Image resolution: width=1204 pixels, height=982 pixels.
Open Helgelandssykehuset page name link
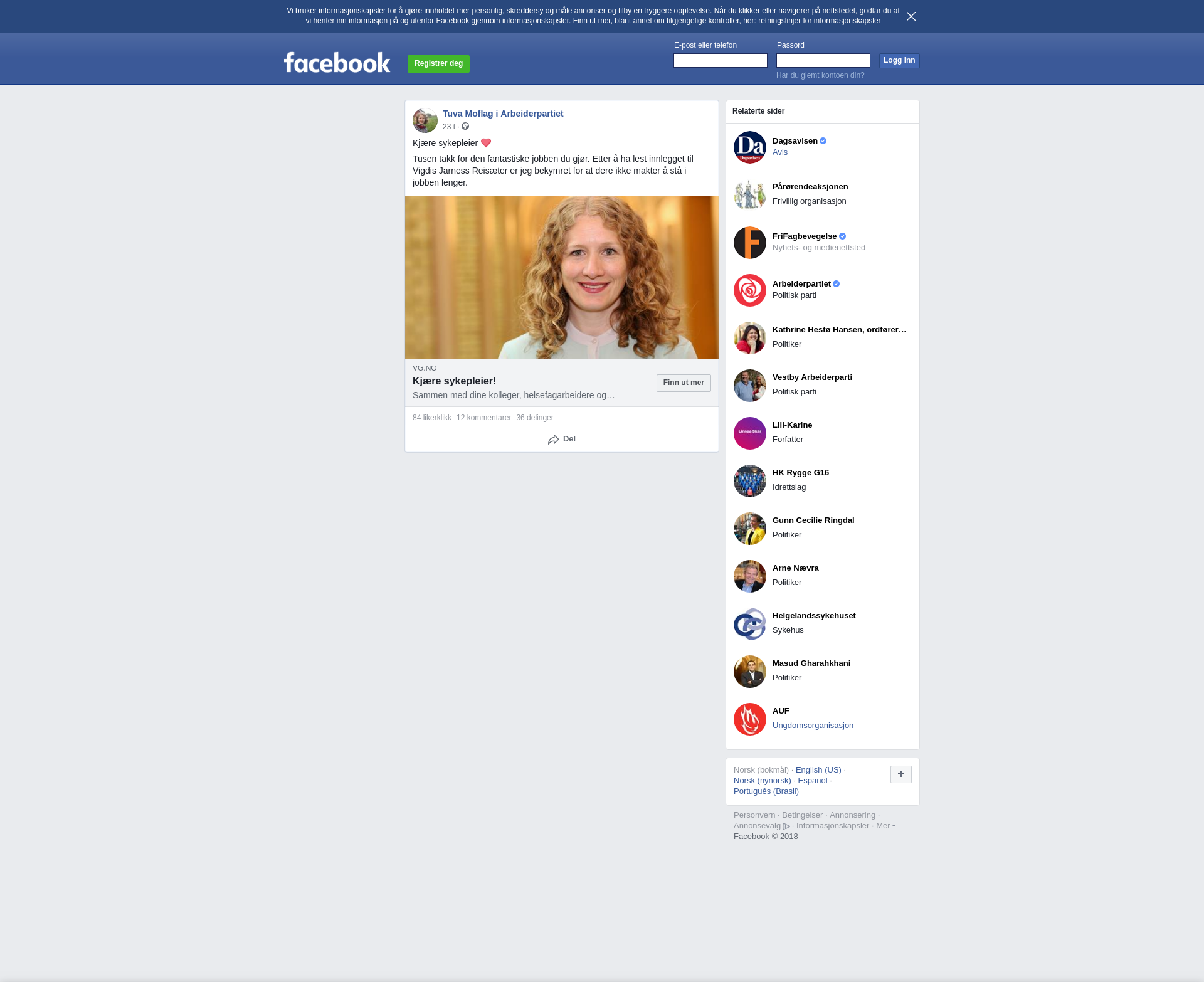pos(814,616)
